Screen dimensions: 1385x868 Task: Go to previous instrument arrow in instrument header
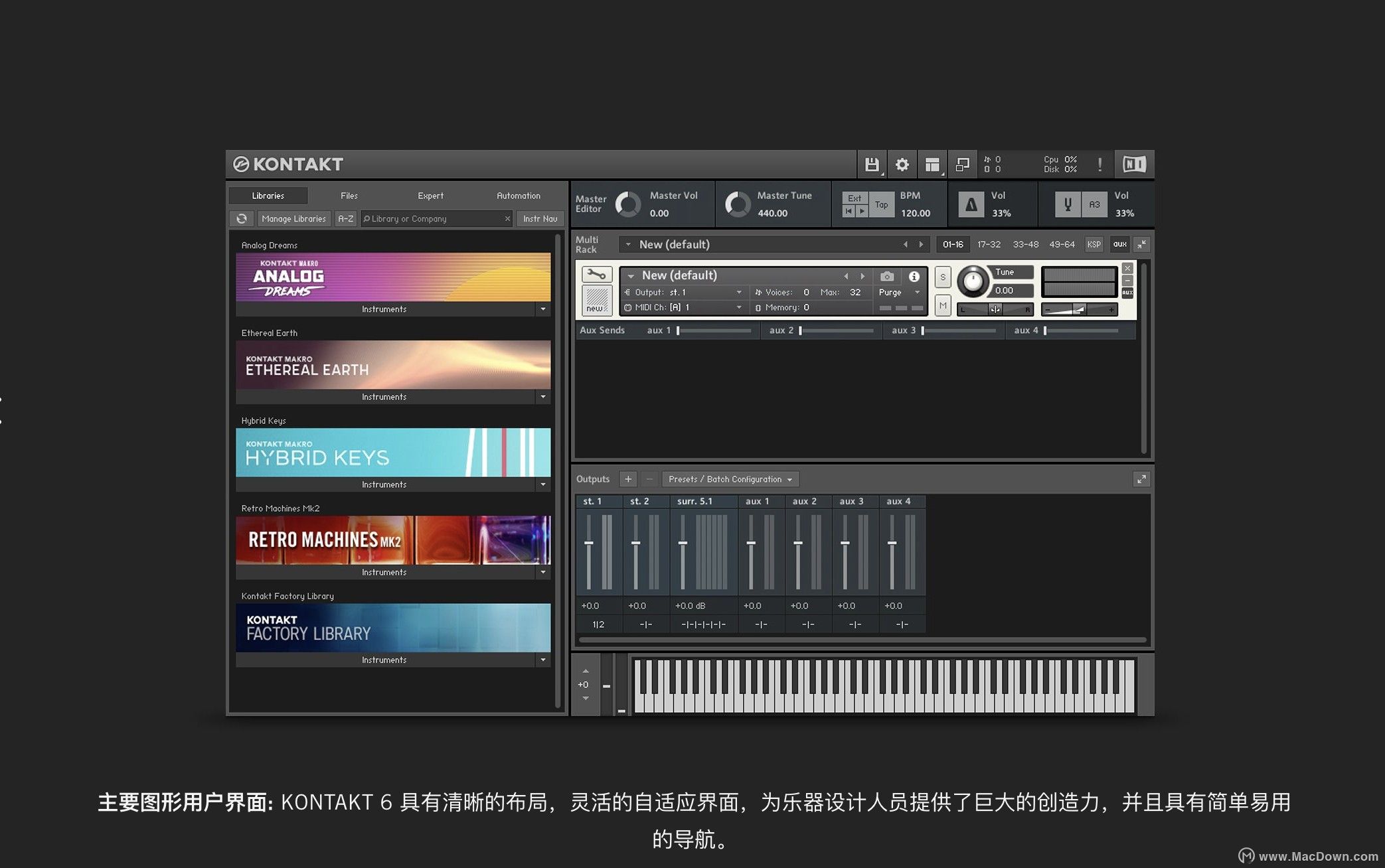pyautogui.click(x=846, y=275)
